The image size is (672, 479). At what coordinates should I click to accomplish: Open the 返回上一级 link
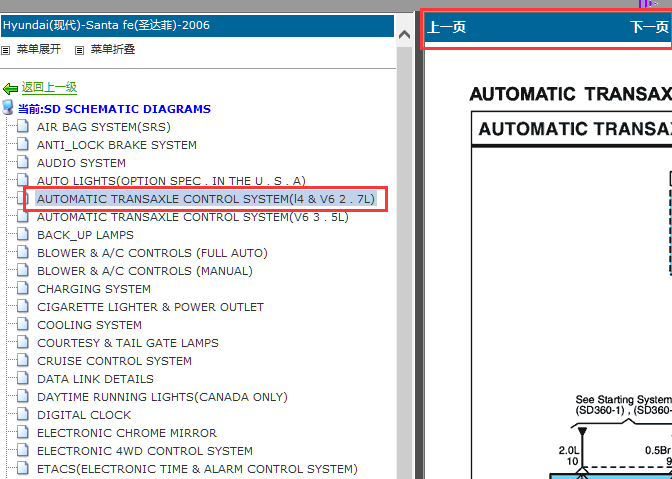[x=49, y=87]
